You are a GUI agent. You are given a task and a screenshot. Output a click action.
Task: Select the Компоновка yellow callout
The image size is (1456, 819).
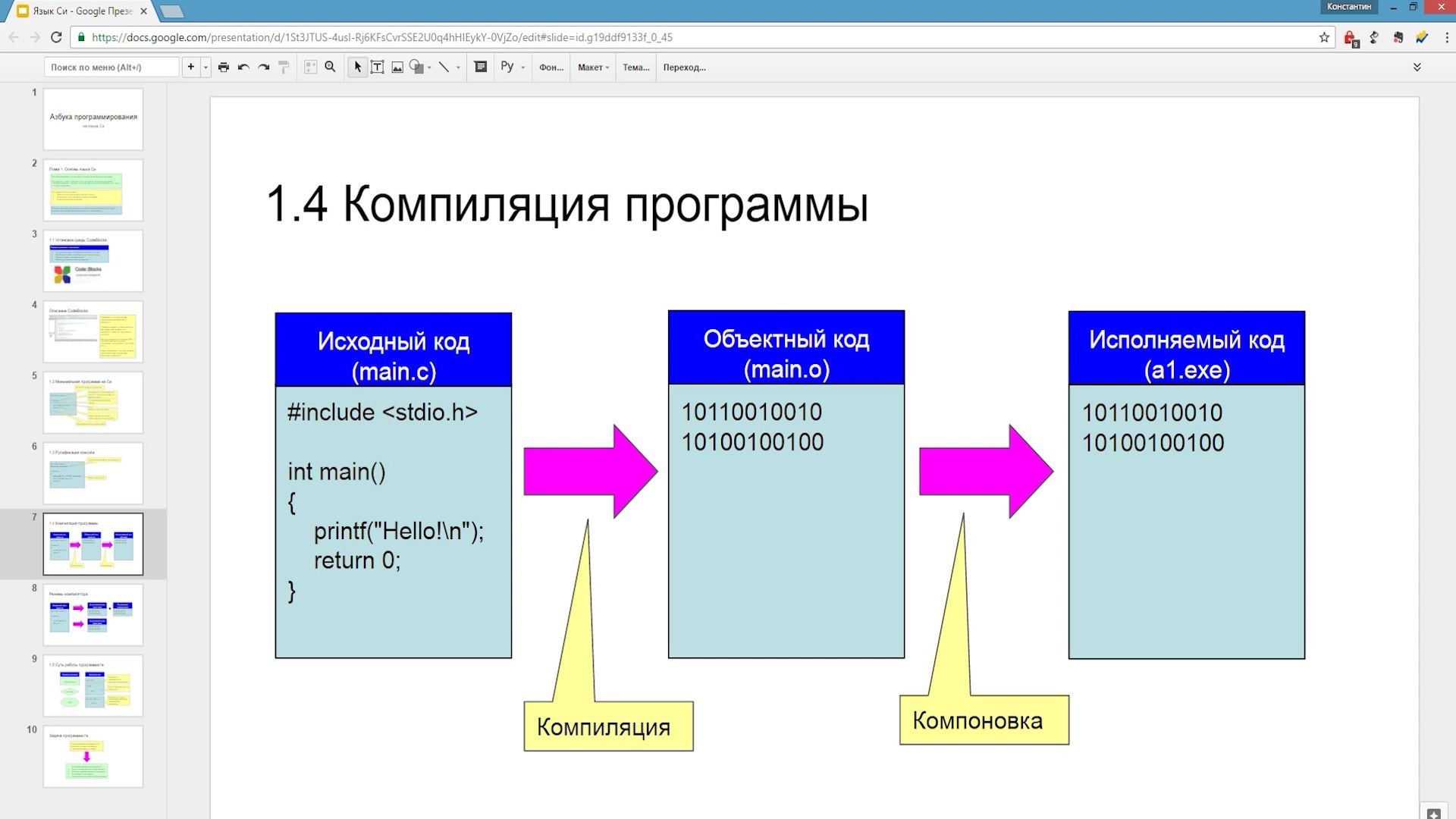984,720
